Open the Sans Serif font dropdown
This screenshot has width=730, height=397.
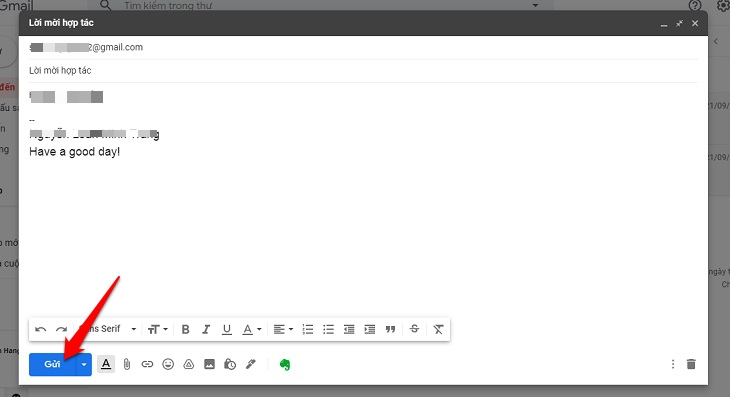click(108, 329)
